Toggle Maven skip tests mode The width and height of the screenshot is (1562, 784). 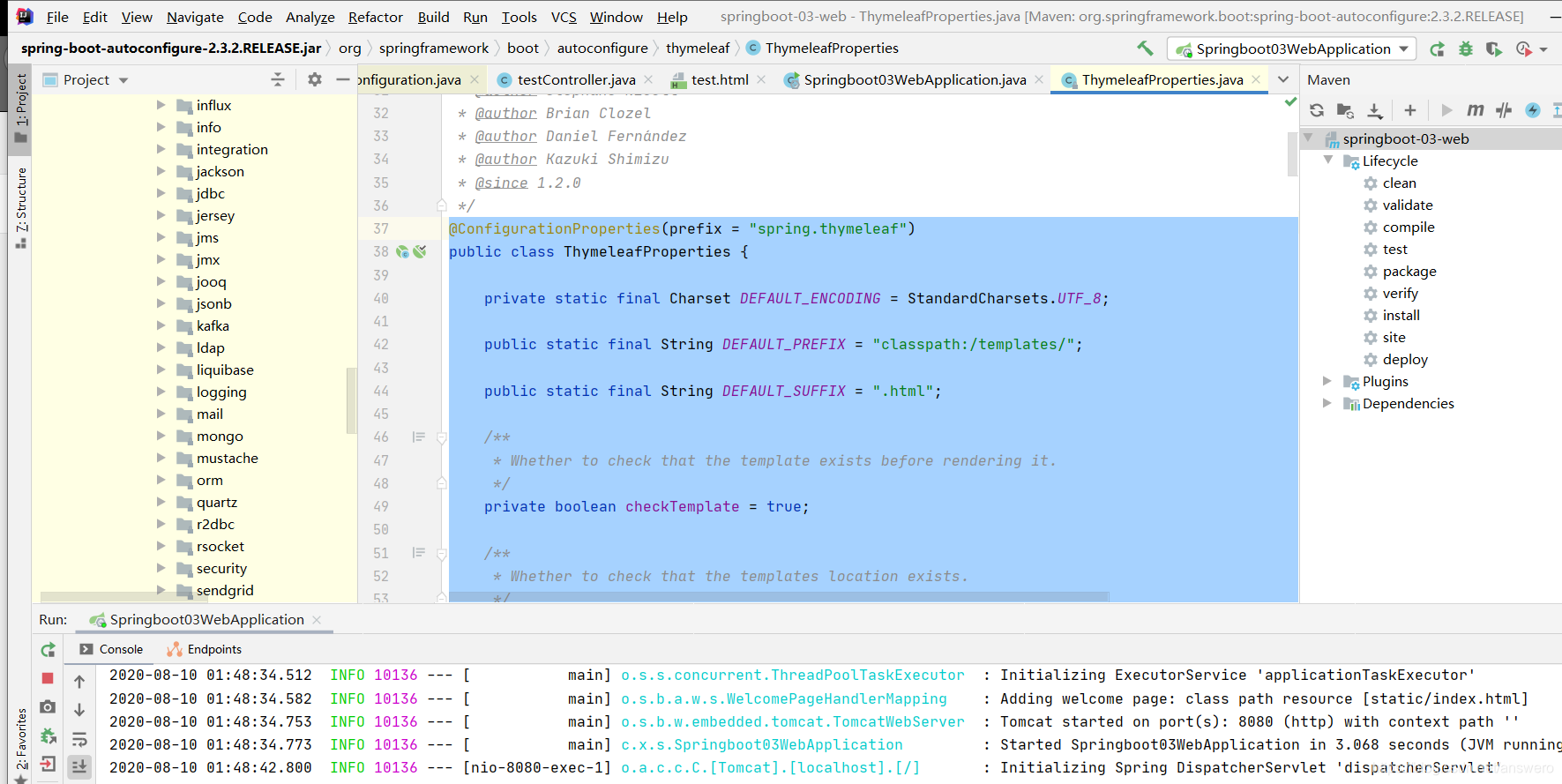click(1533, 110)
